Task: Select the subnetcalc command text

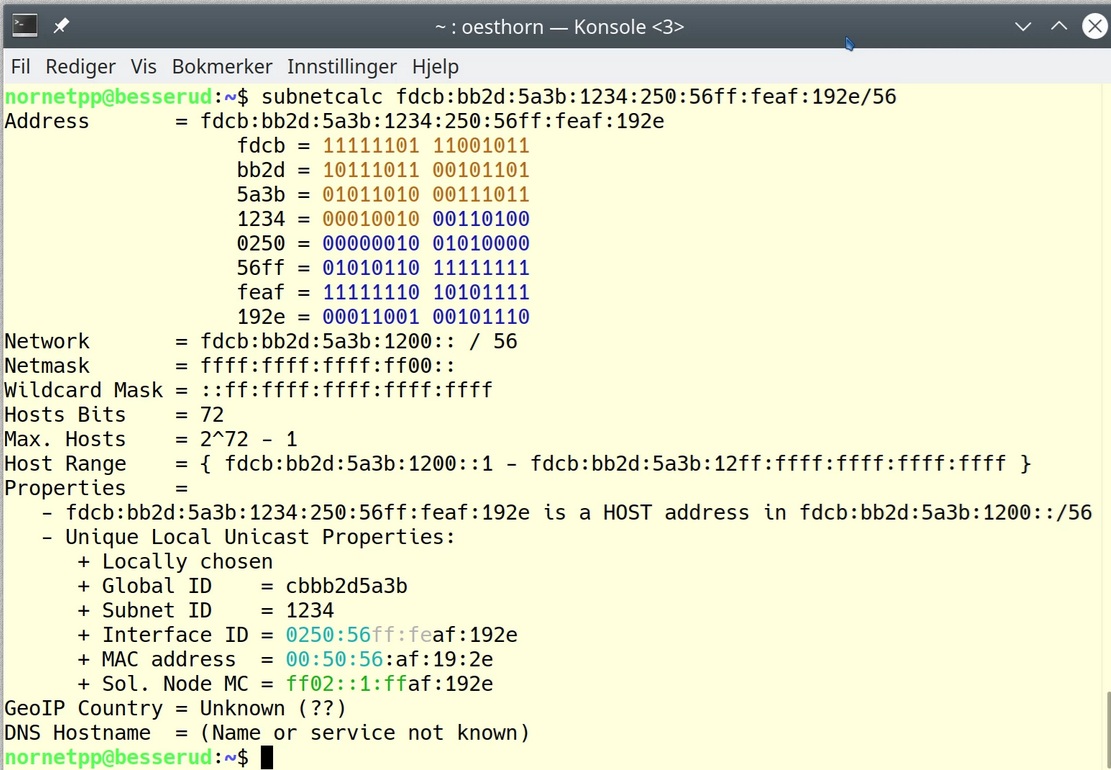Action: 578,96
